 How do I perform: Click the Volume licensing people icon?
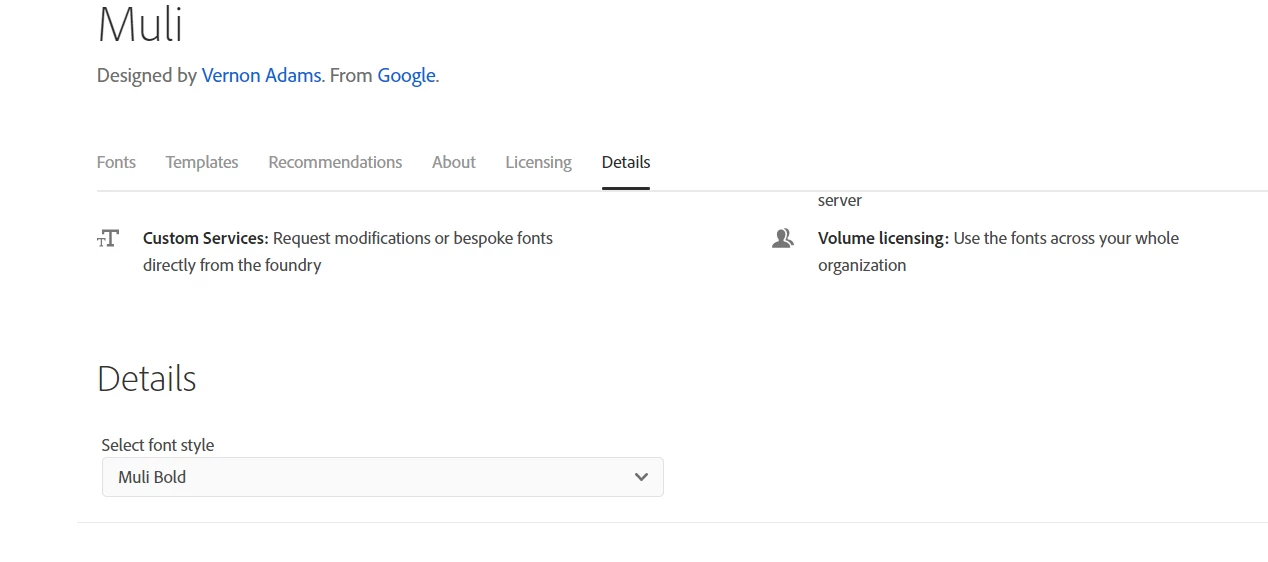click(x=783, y=238)
